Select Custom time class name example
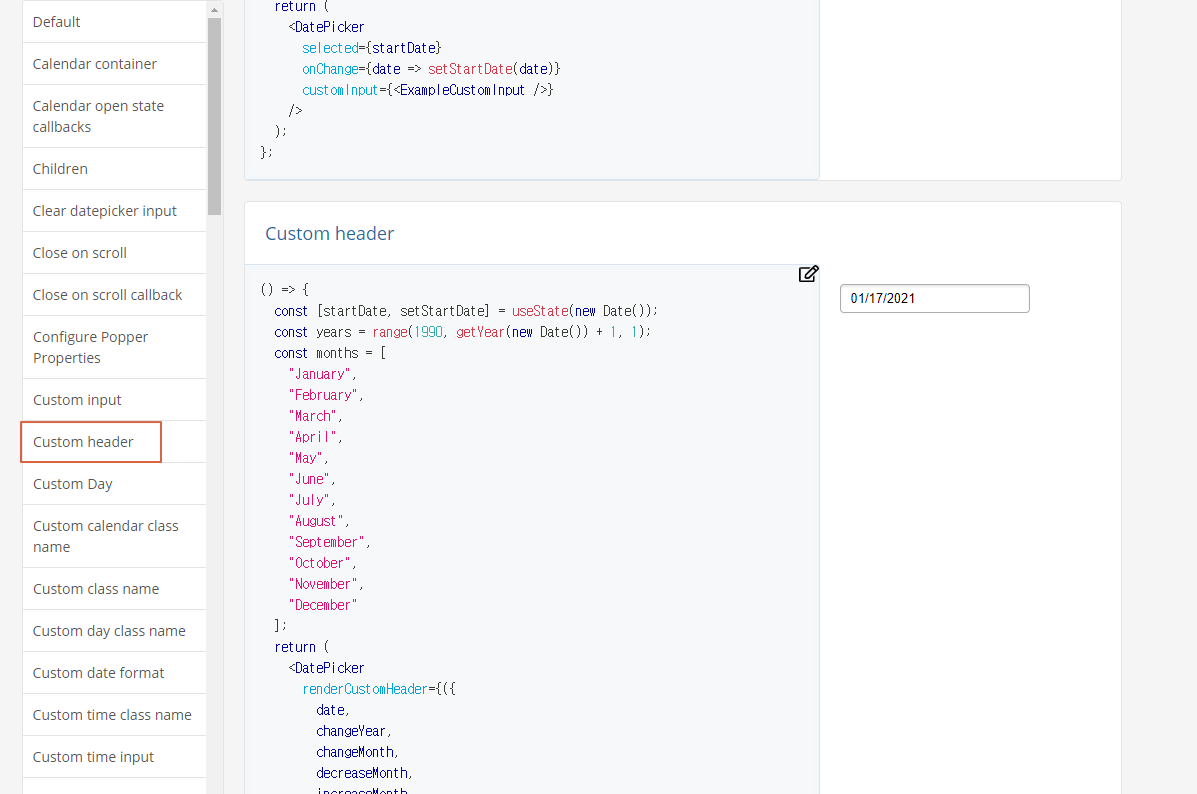 coord(112,714)
